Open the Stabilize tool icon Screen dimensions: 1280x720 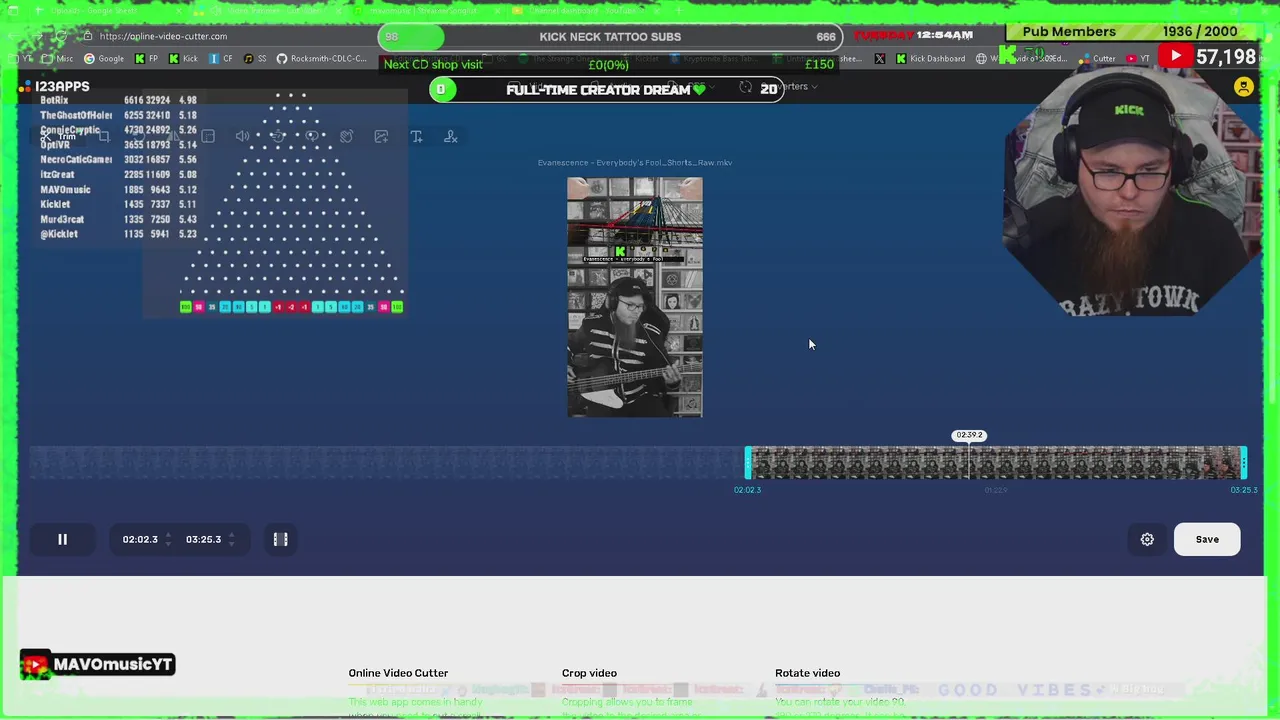coord(346,136)
